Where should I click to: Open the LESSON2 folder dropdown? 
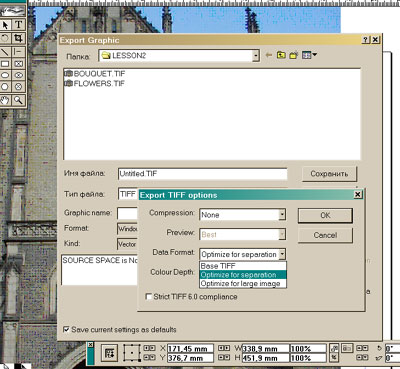pos(256,56)
